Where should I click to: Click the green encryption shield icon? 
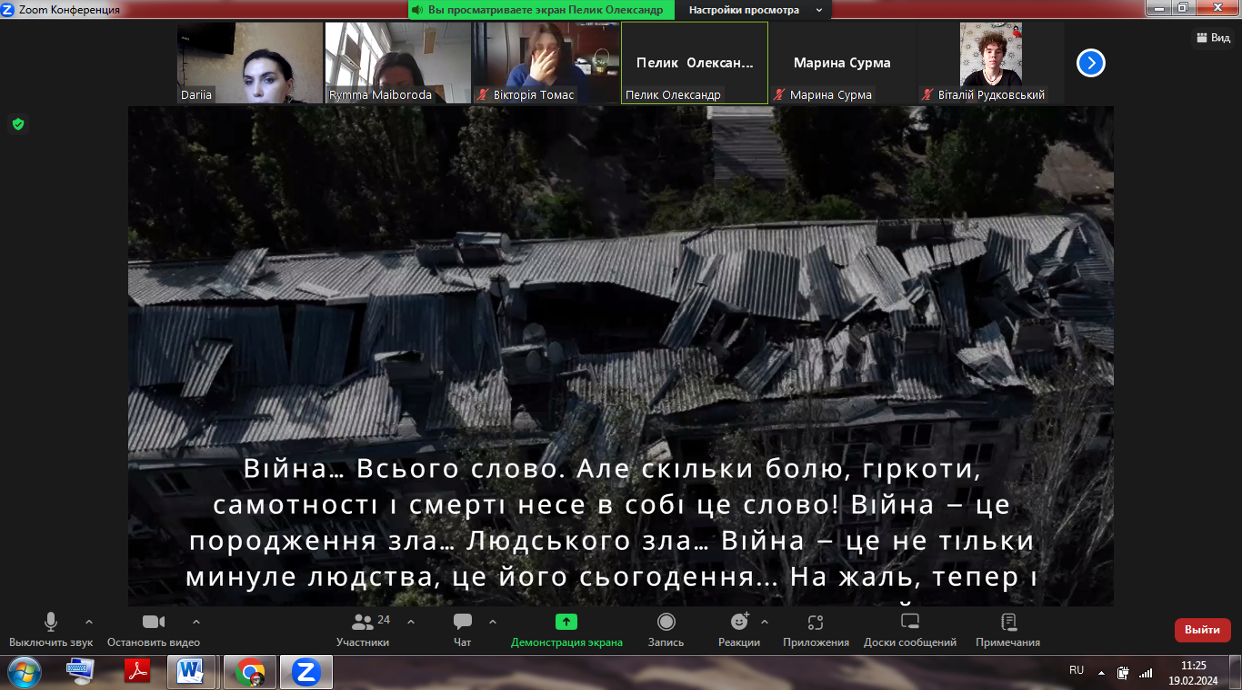[18, 125]
